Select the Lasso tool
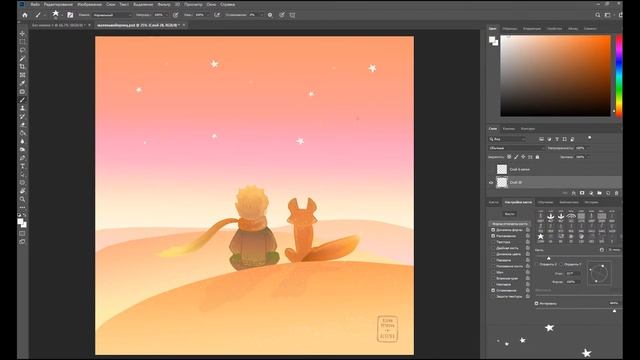This screenshot has width=640, height=360. [x=22, y=50]
